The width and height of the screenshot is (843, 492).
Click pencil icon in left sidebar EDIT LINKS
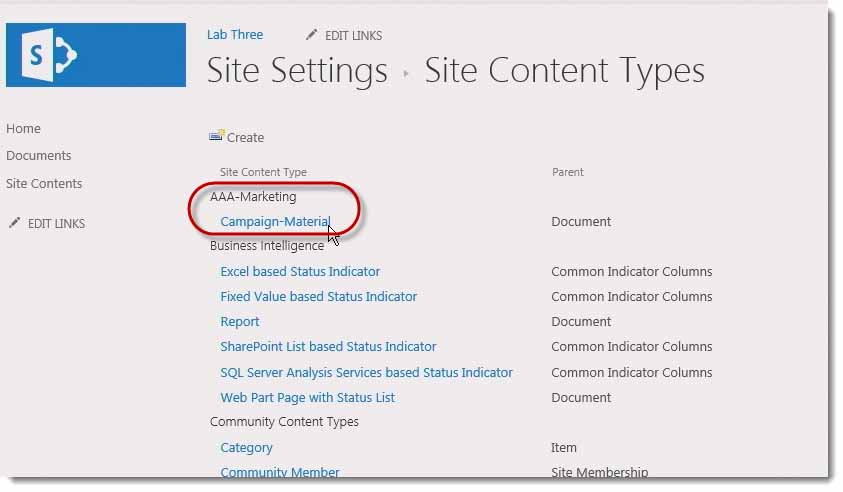coord(14,223)
